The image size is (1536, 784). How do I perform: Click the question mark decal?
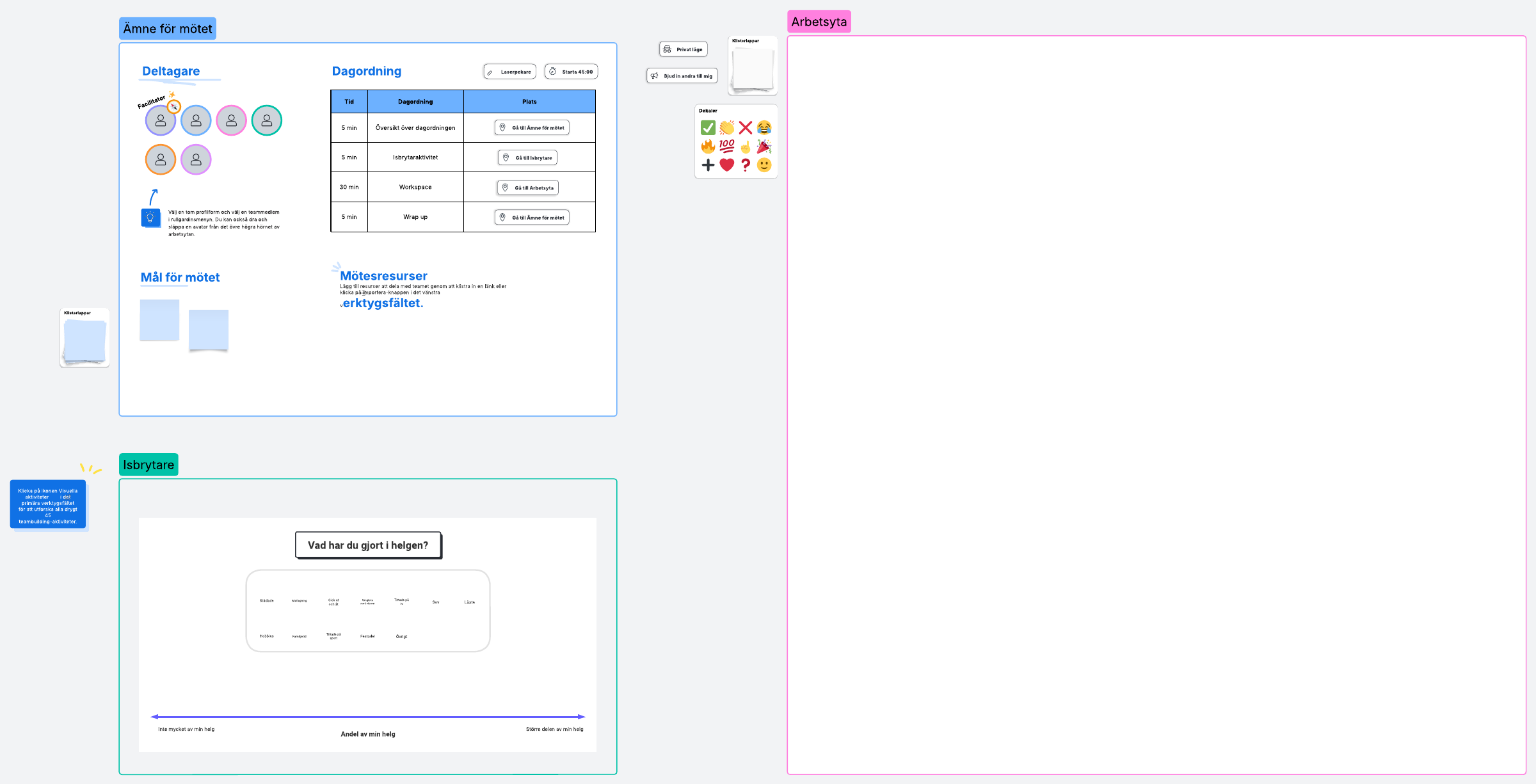click(x=745, y=165)
